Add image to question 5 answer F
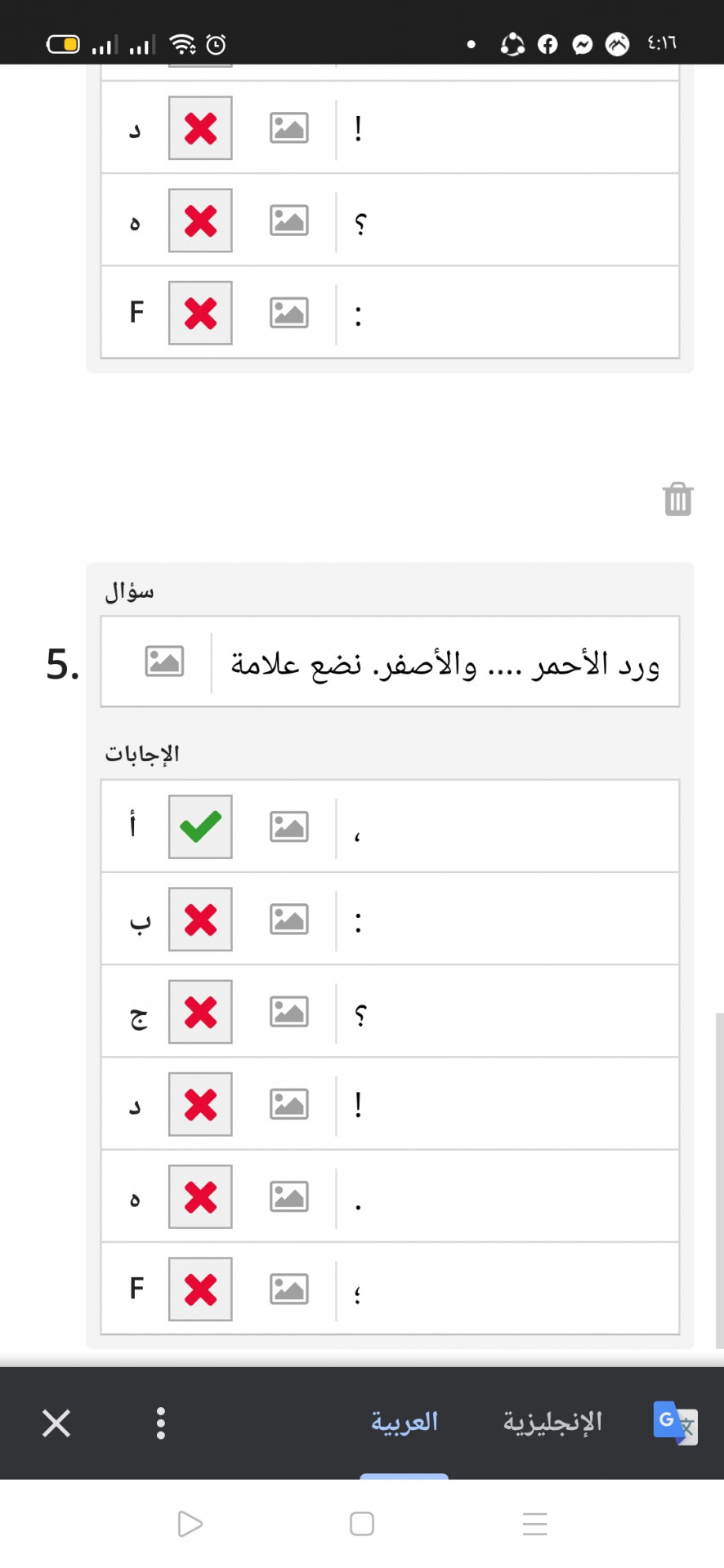The image size is (724, 1568). (289, 1289)
